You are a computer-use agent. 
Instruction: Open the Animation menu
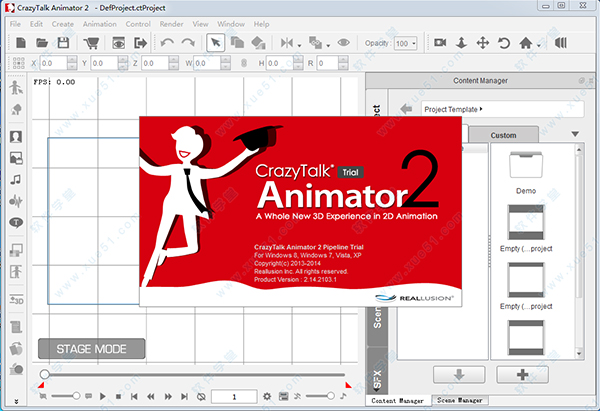tap(100, 24)
